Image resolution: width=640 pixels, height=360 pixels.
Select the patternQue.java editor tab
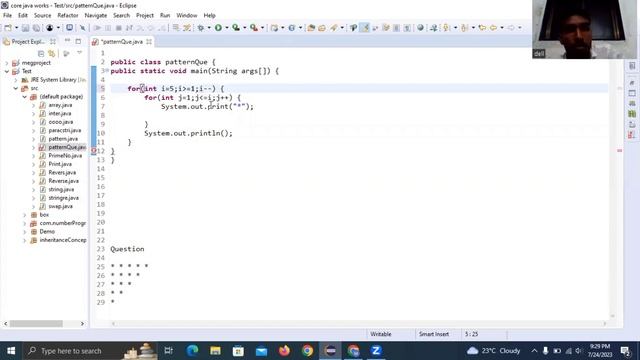121,42
